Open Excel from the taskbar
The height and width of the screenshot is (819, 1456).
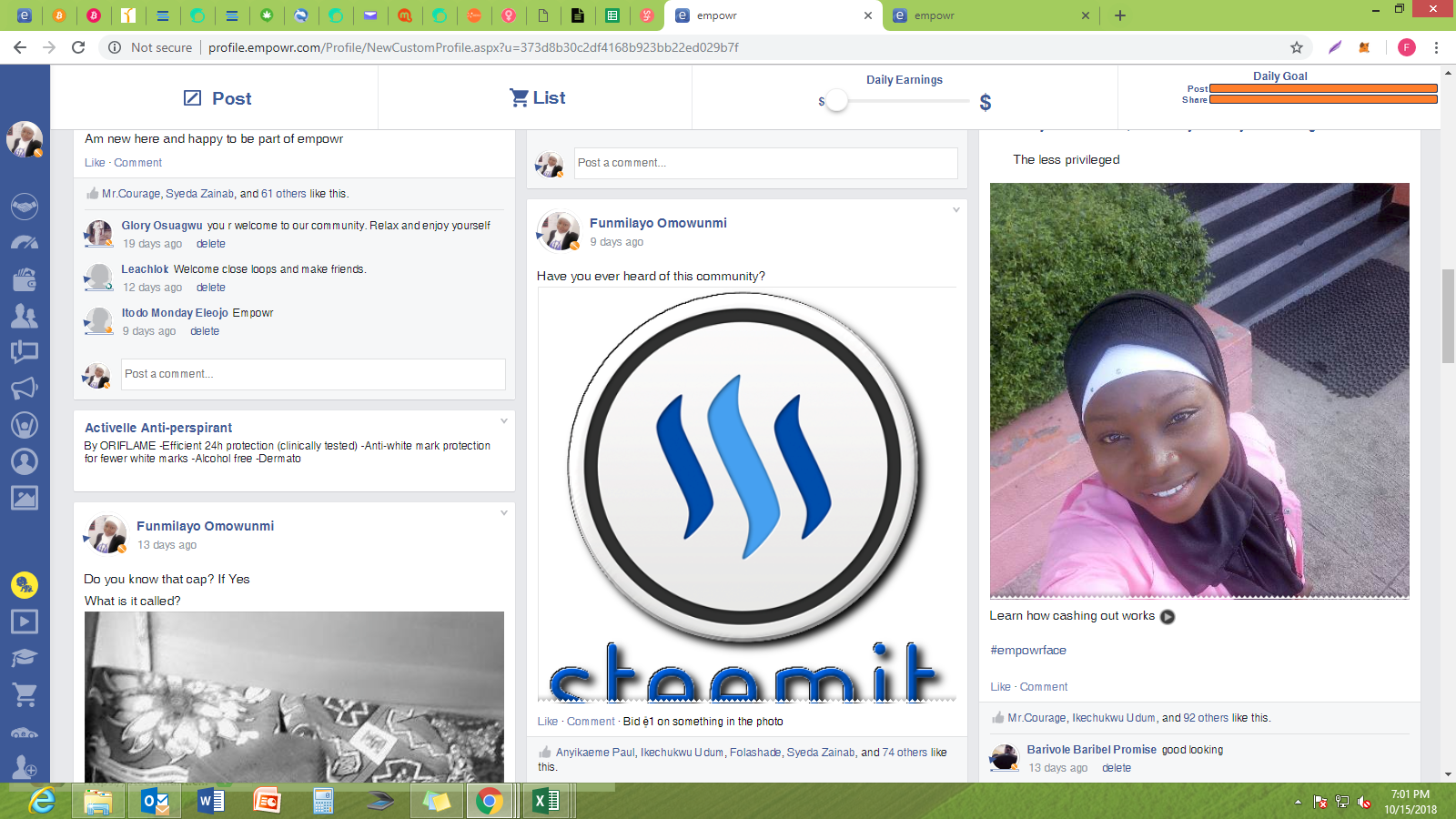click(x=545, y=801)
